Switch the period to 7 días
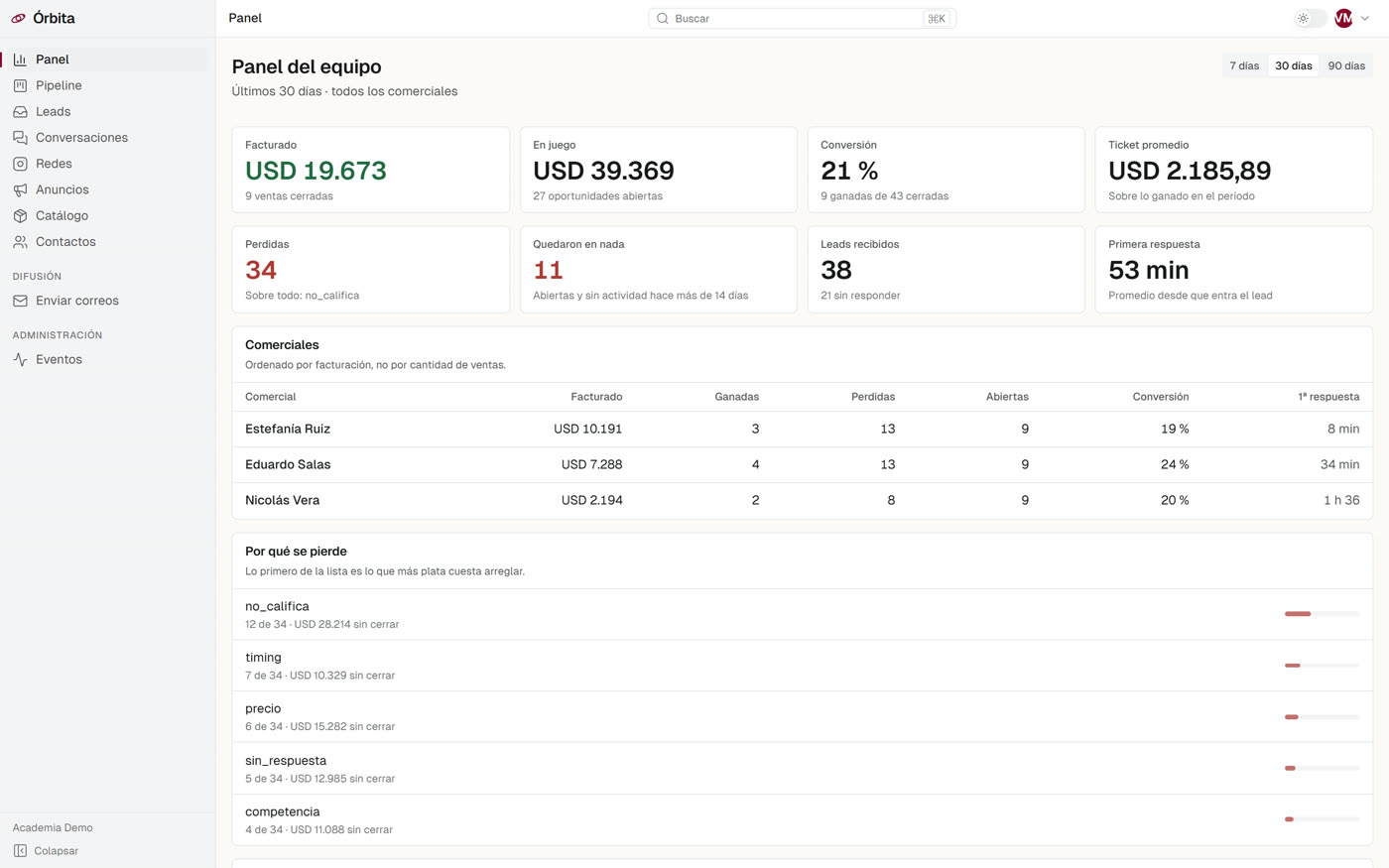 coord(1244,65)
